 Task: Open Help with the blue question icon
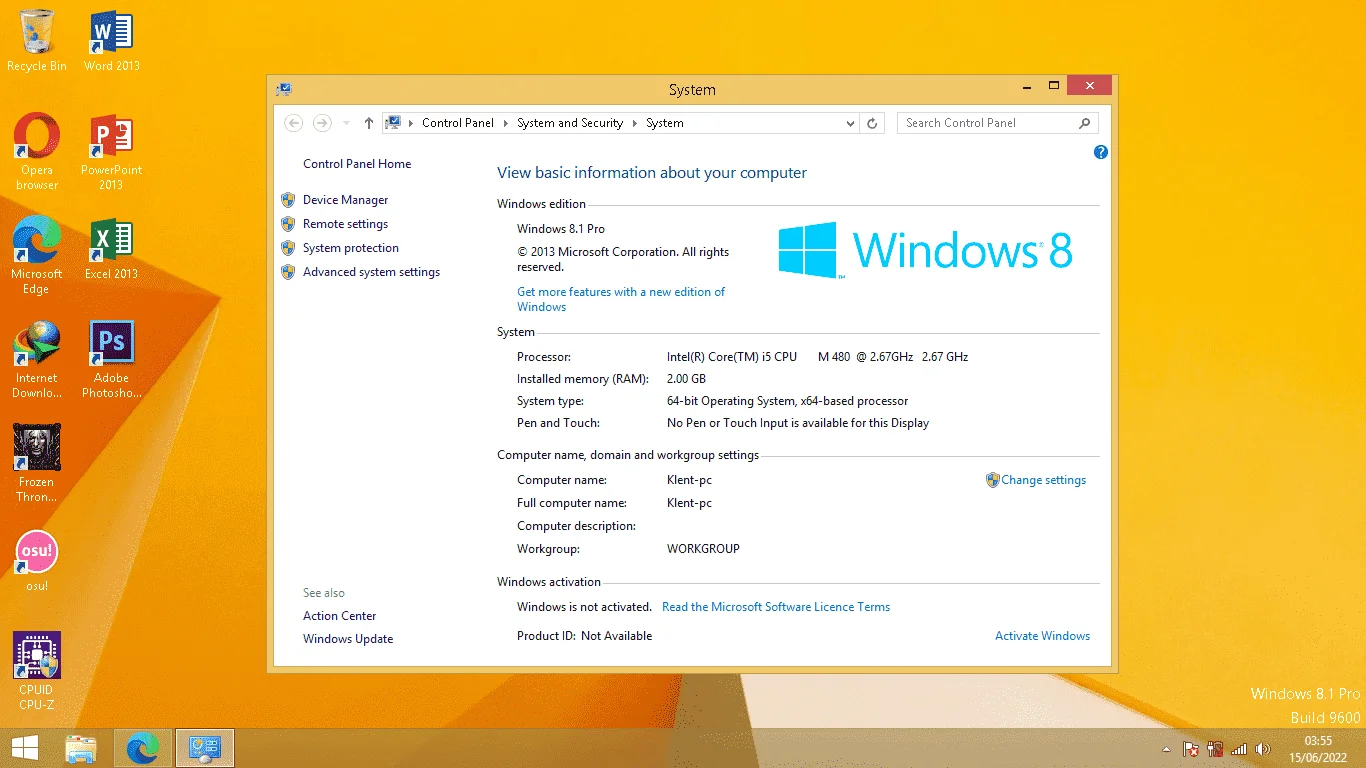click(1101, 152)
